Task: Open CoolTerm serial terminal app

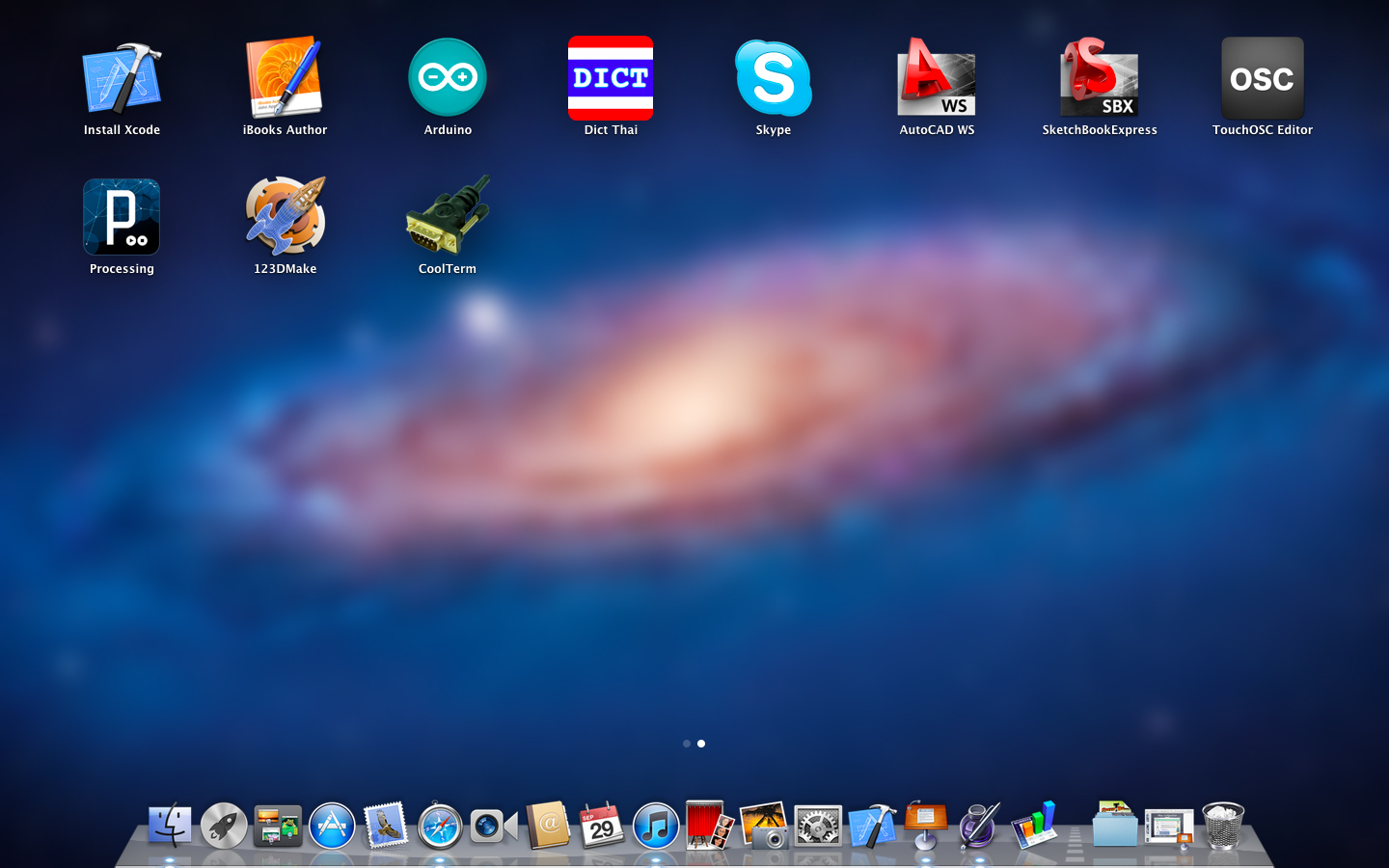Action: pyautogui.click(x=448, y=216)
